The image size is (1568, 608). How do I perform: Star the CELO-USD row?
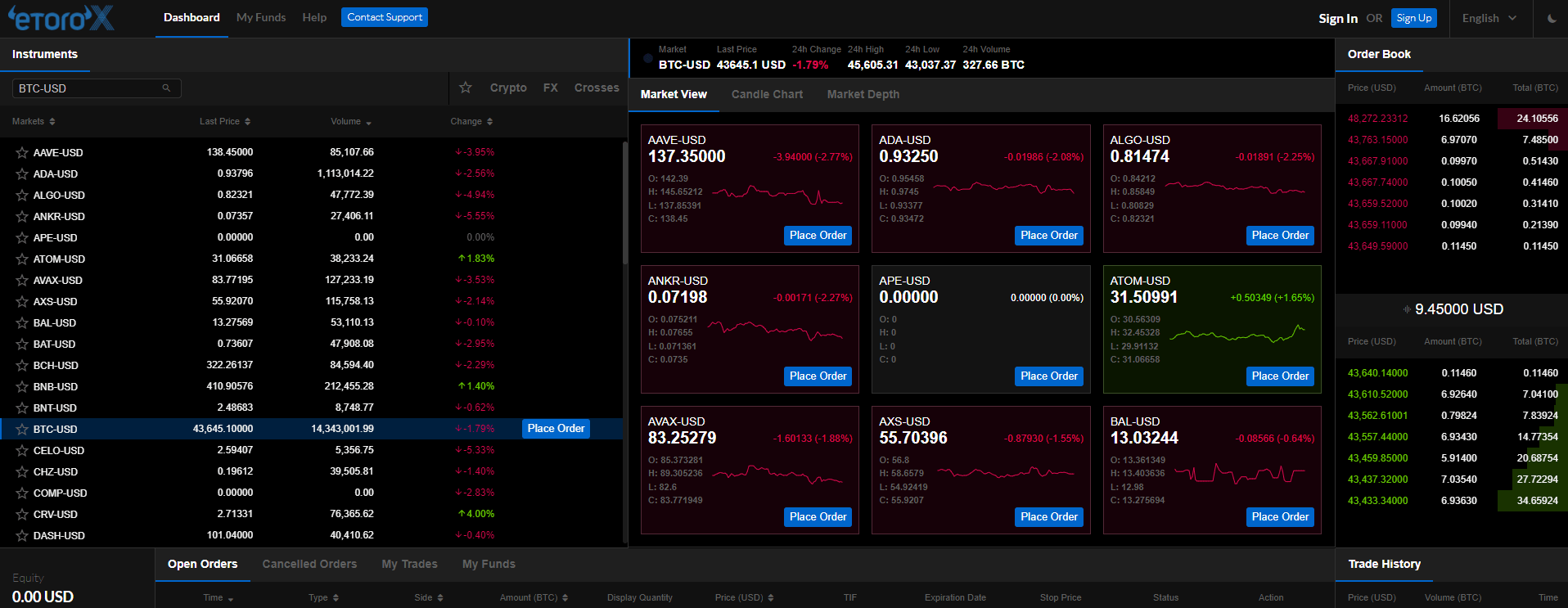click(x=22, y=450)
